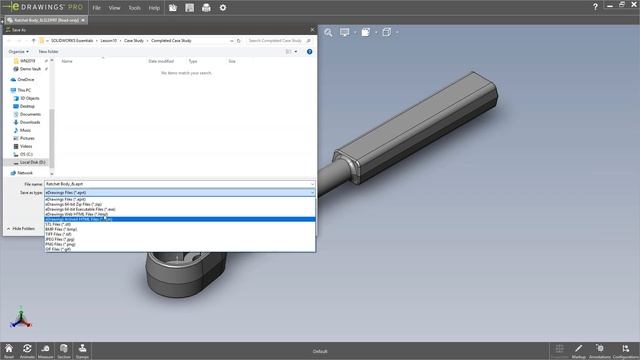640x360 pixels.
Task: Open display style dropdown arrow
Action: [x=355, y=32]
